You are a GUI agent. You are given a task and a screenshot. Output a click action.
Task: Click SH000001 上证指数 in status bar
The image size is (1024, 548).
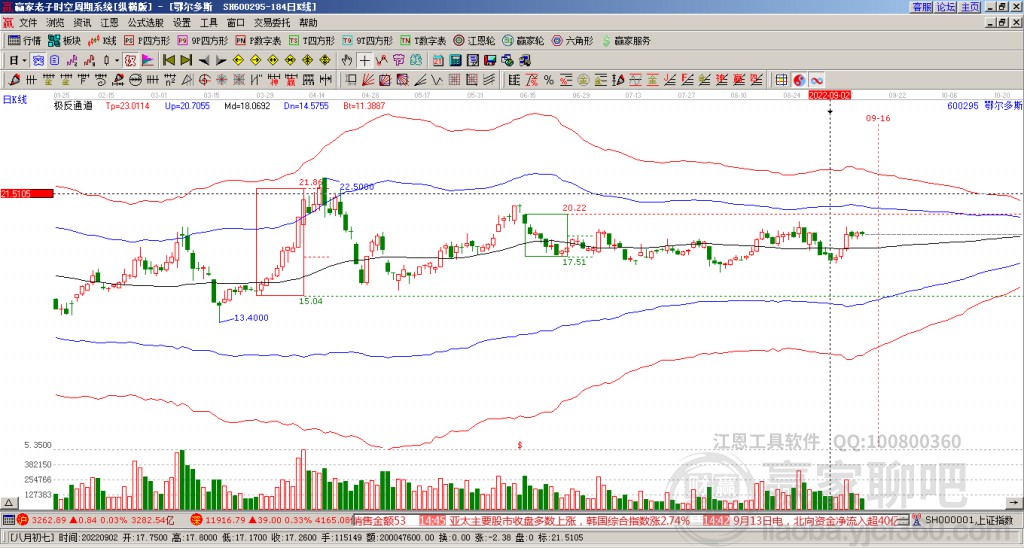coord(967,520)
